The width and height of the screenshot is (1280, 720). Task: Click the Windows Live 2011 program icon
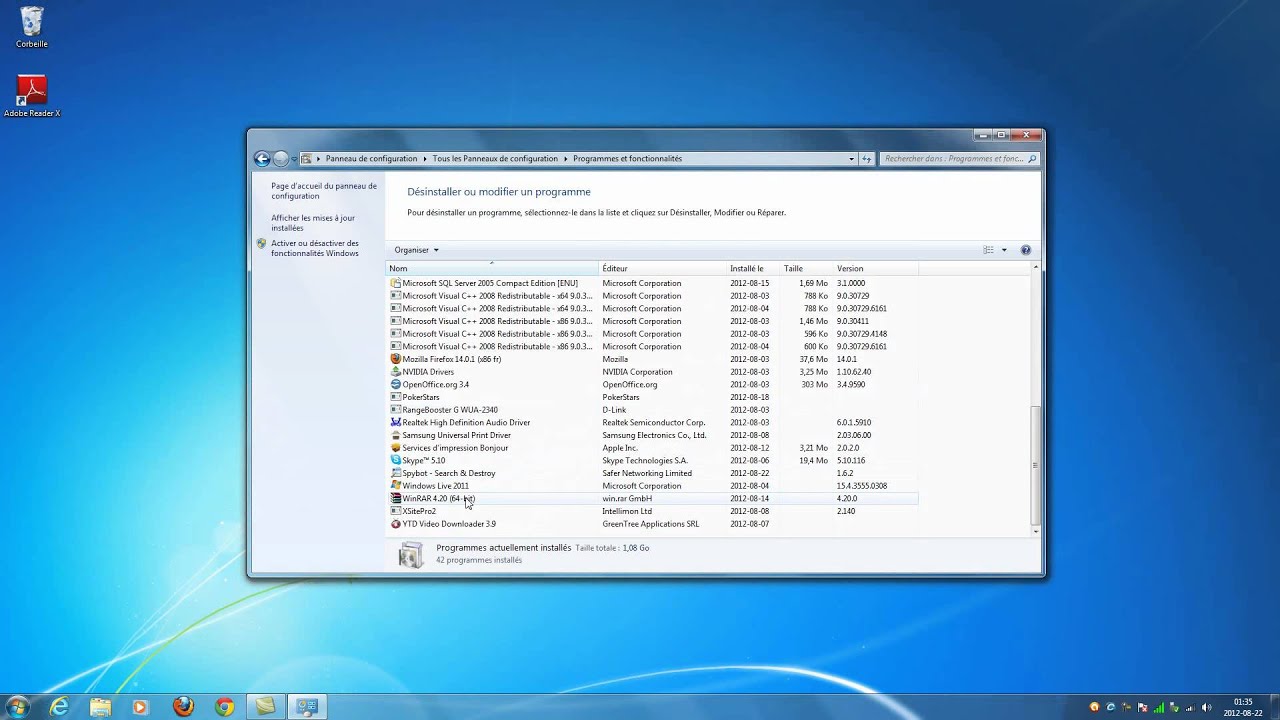pos(395,486)
